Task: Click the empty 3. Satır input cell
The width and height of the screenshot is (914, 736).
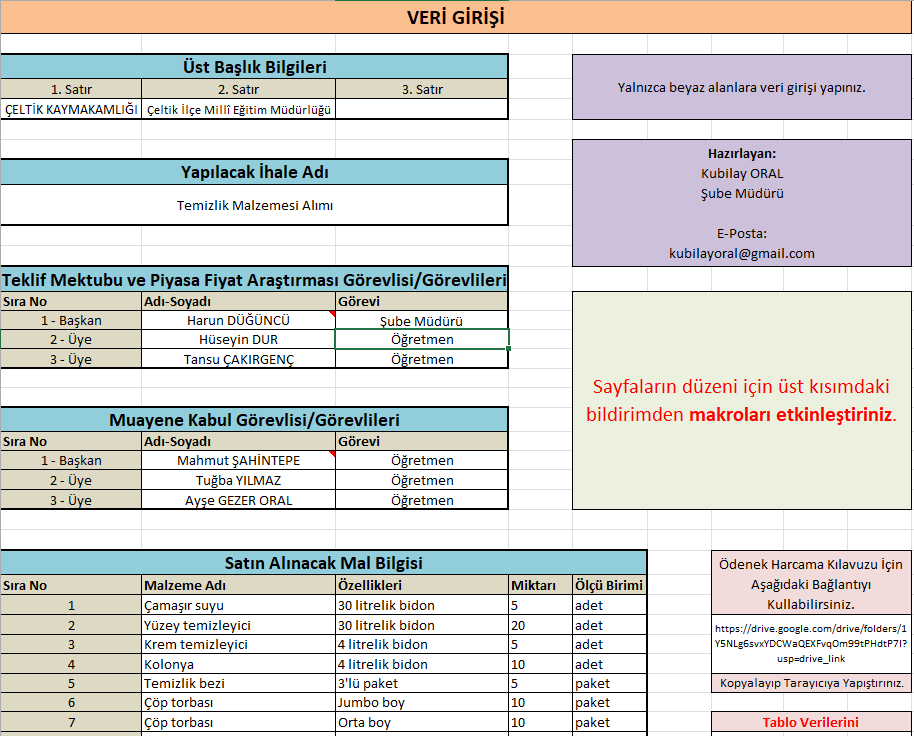Action: pos(421,109)
